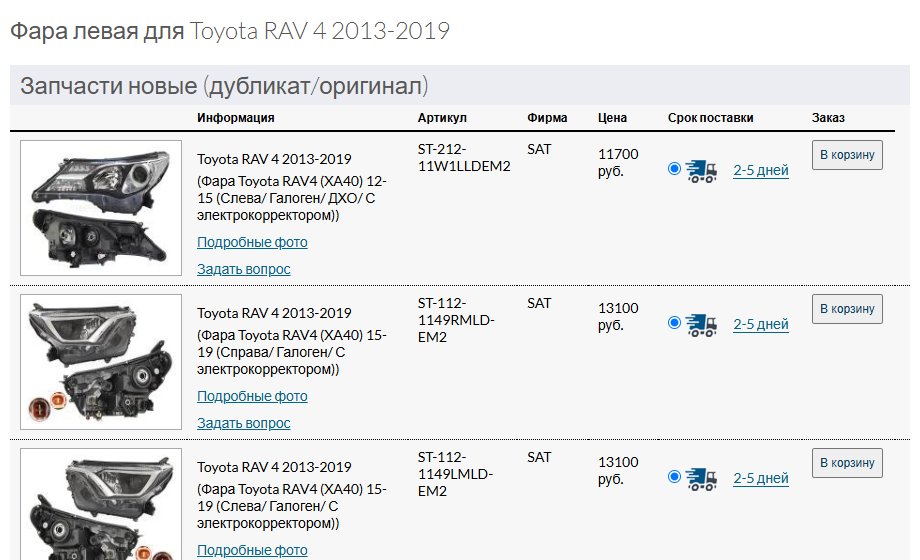
Task: Open 'Подробные фото' for the 12-15 headlight
Action: tap(252, 242)
